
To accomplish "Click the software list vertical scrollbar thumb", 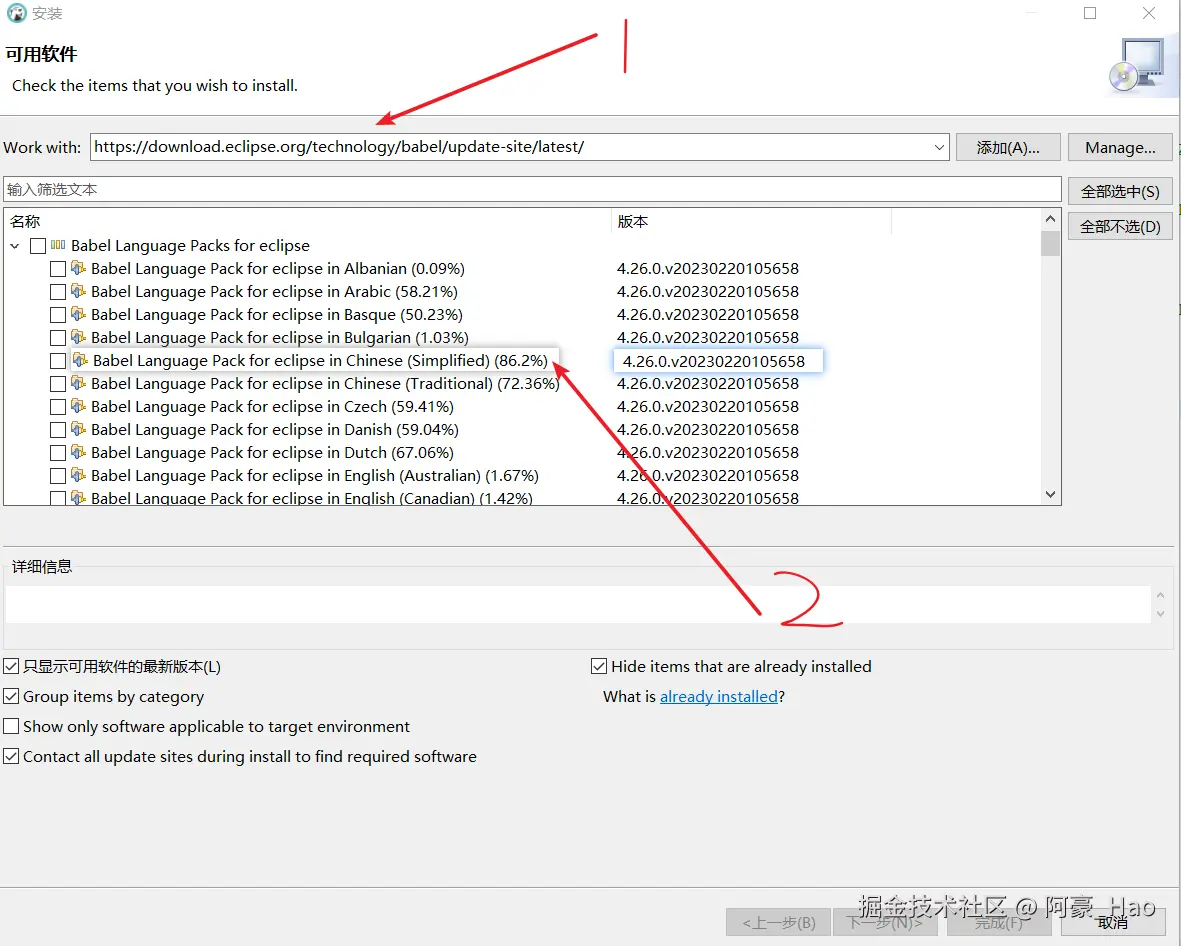I will [x=1051, y=243].
